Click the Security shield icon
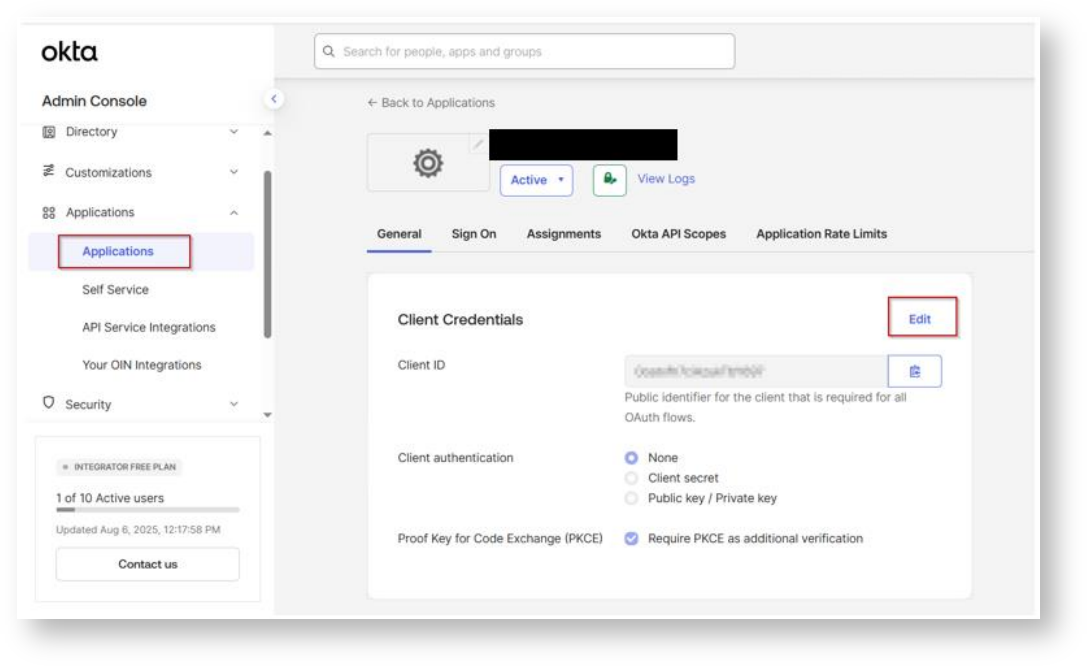This screenshot has height=667, width=1088. [49, 403]
